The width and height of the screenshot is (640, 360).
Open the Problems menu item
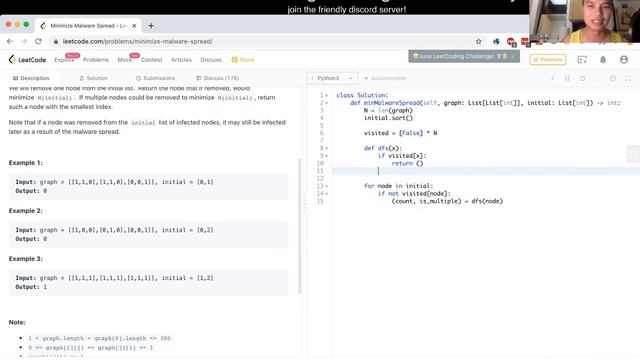pos(96,60)
